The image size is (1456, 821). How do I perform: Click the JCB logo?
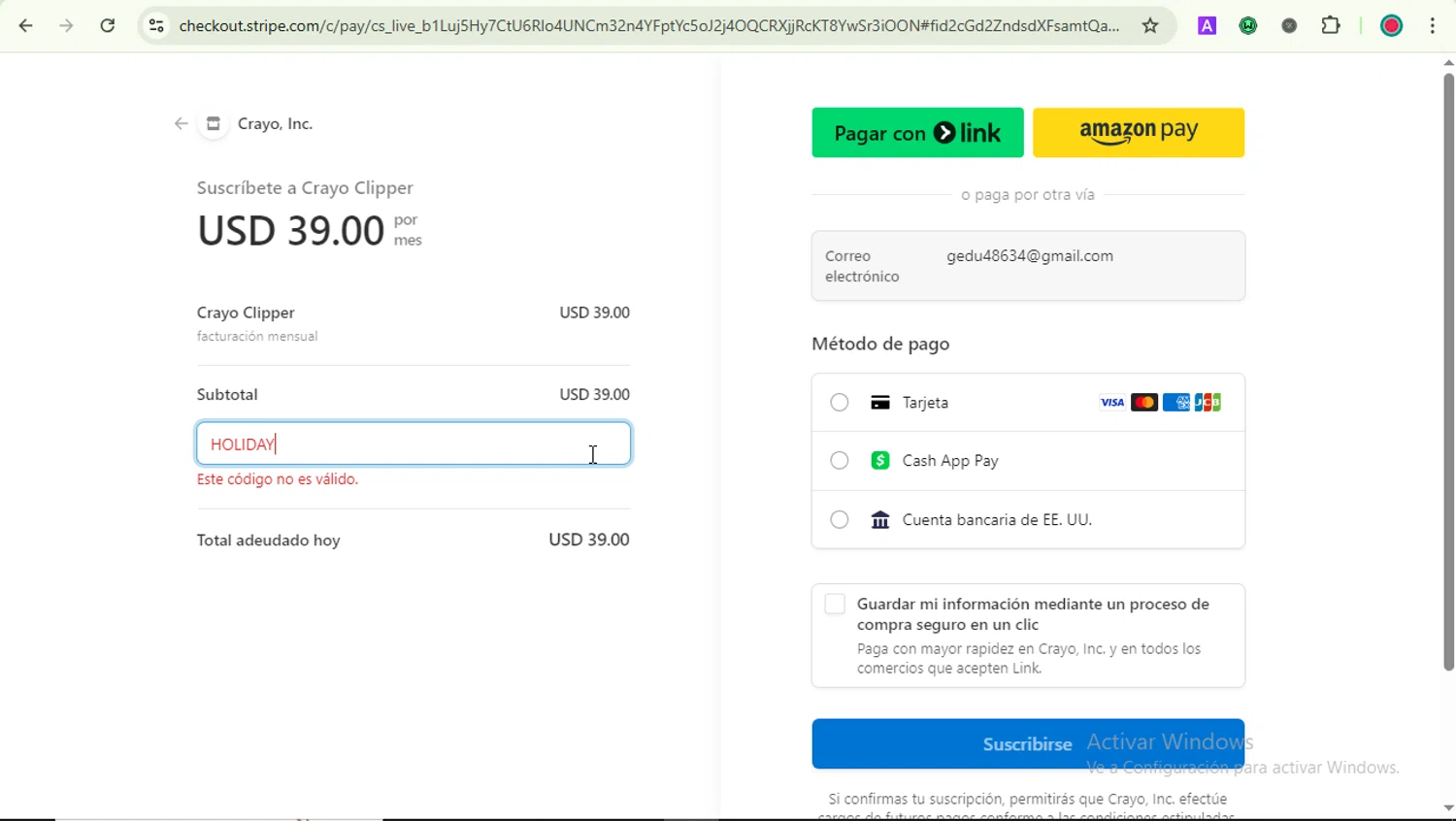tap(1208, 403)
